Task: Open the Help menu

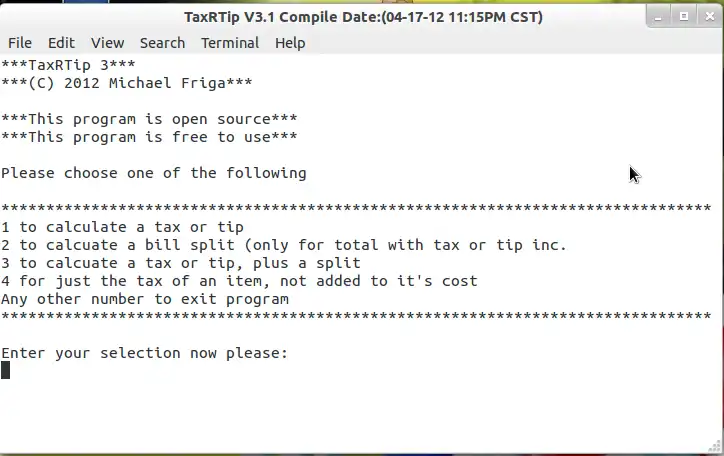Action: 290,43
